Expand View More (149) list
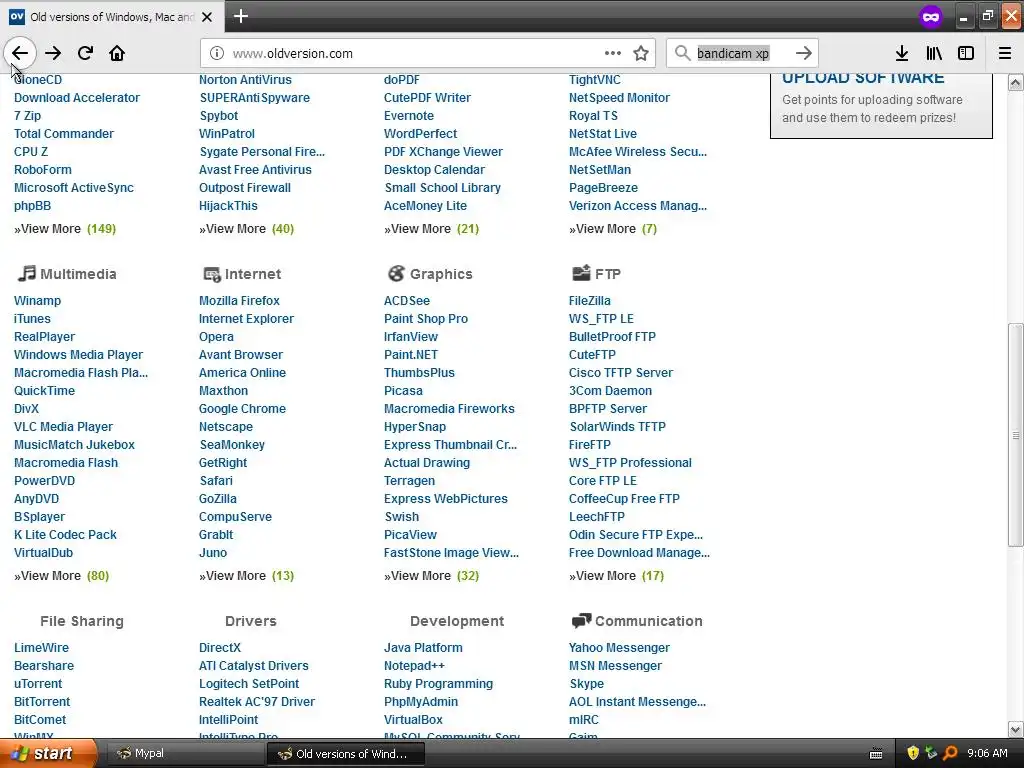 pos(65,229)
